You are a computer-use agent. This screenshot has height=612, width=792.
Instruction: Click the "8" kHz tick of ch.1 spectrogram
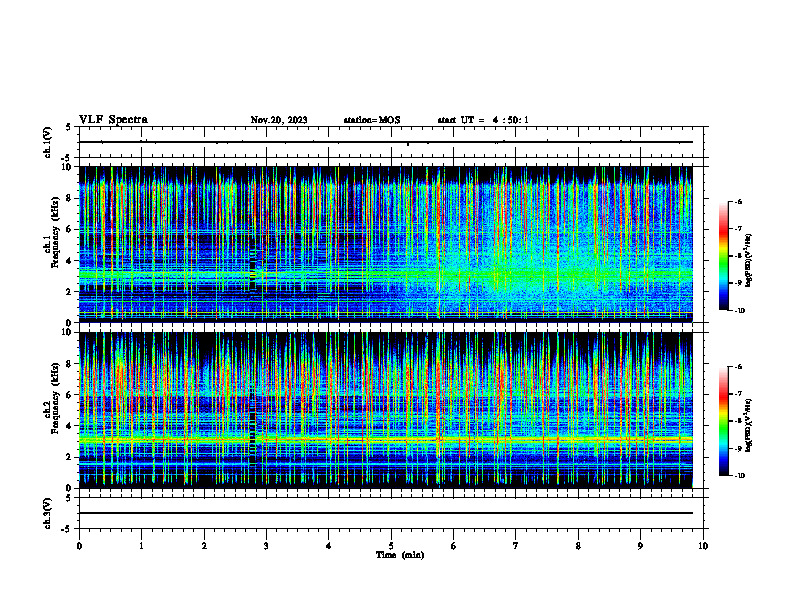[x=69, y=198]
